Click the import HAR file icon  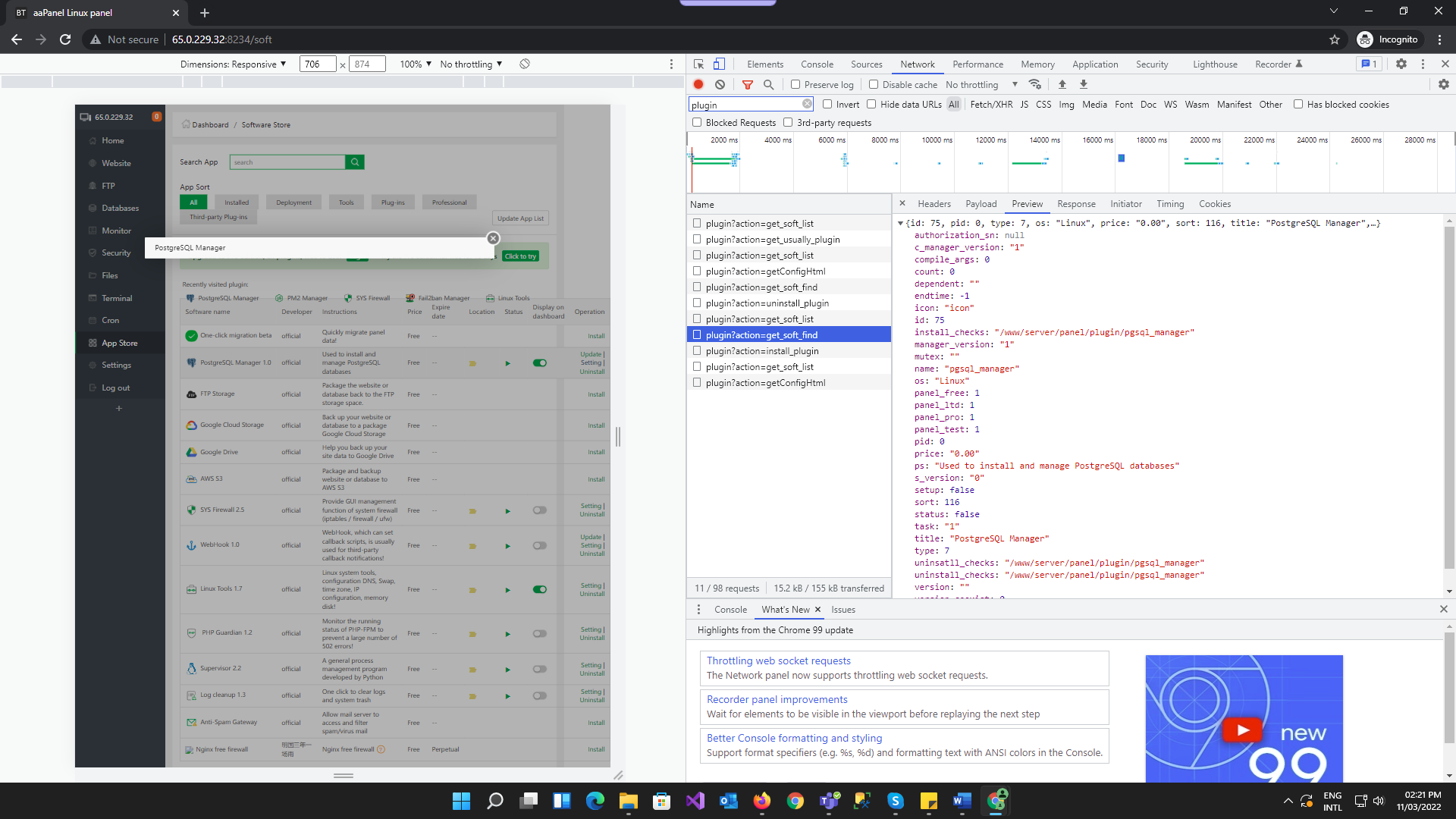pos(1062,85)
